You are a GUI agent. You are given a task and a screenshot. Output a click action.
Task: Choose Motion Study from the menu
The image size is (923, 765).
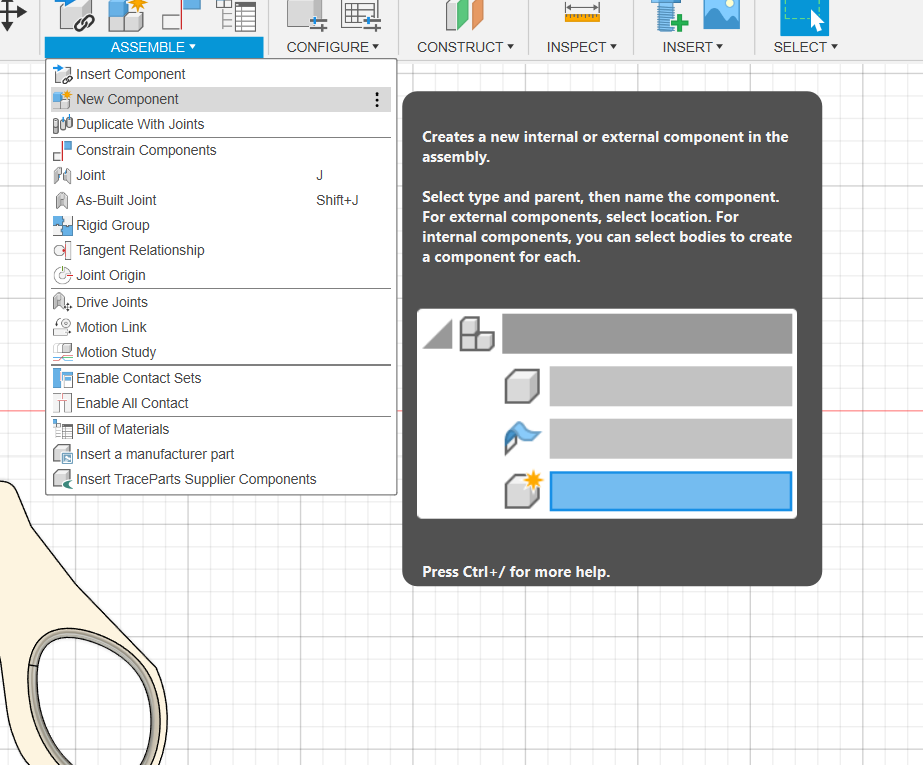click(x=116, y=352)
